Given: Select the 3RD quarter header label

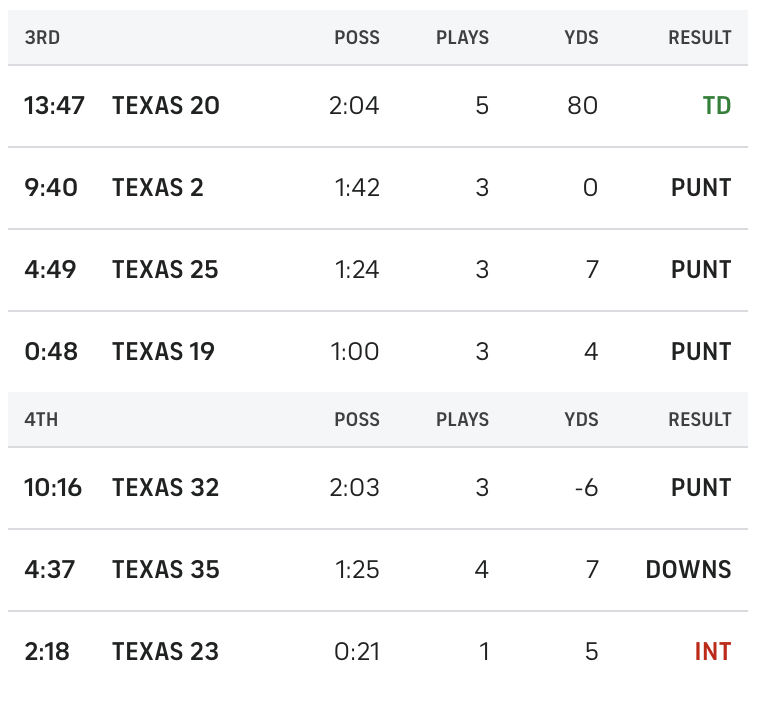Looking at the screenshot, I should pos(42,38).
